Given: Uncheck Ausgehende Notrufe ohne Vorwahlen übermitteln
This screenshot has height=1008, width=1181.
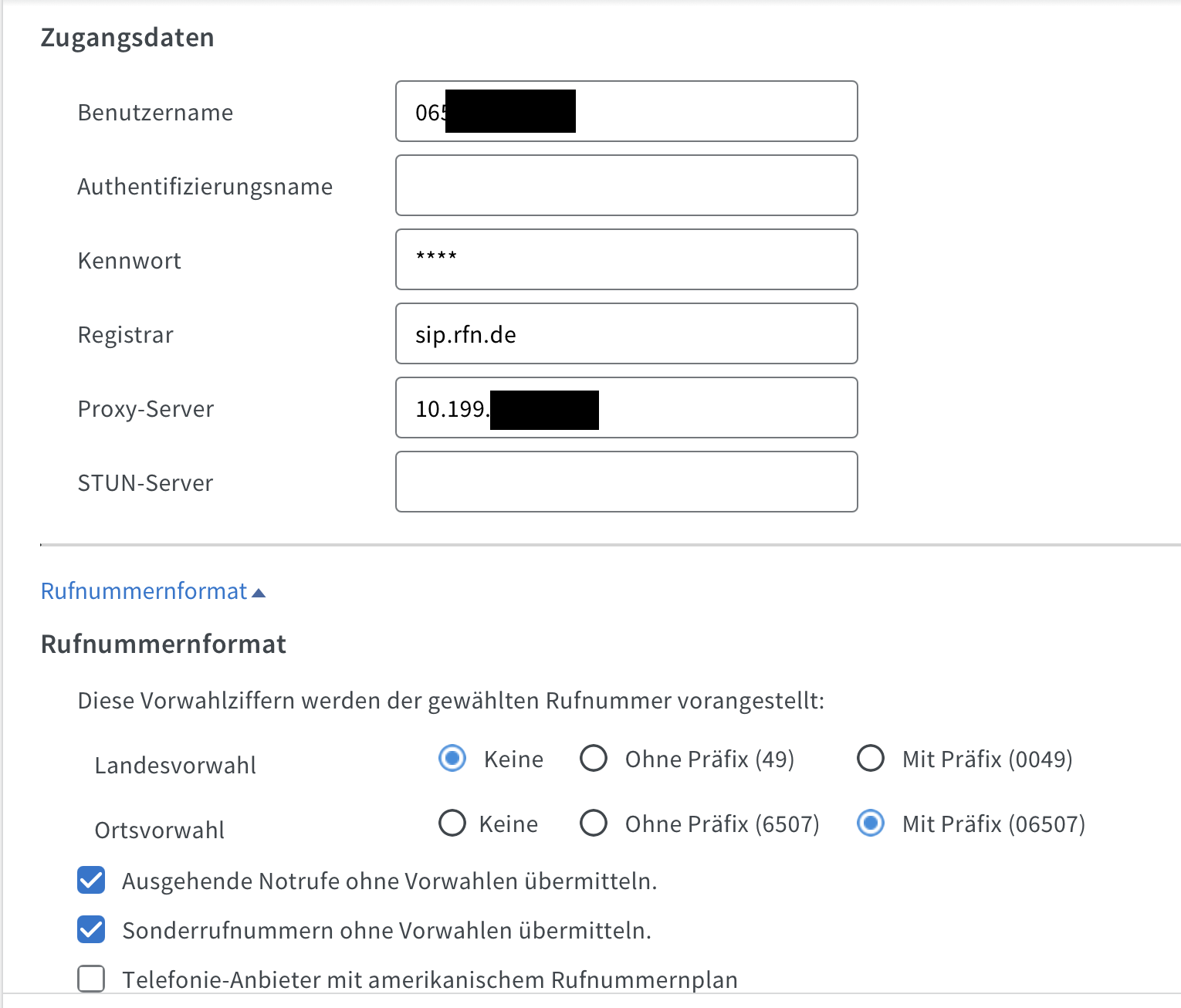Looking at the screenshot, I should [91, 880].
